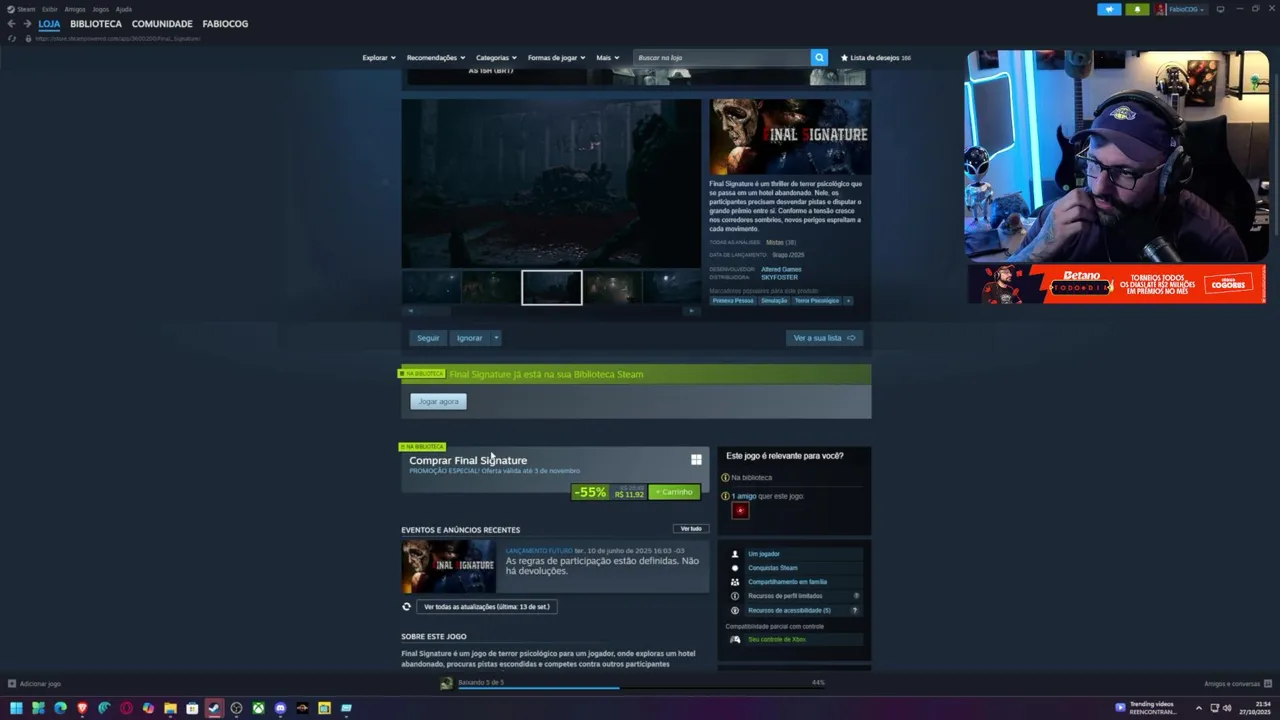
Task: Open Steam from the taskbar
Action: 214,708
